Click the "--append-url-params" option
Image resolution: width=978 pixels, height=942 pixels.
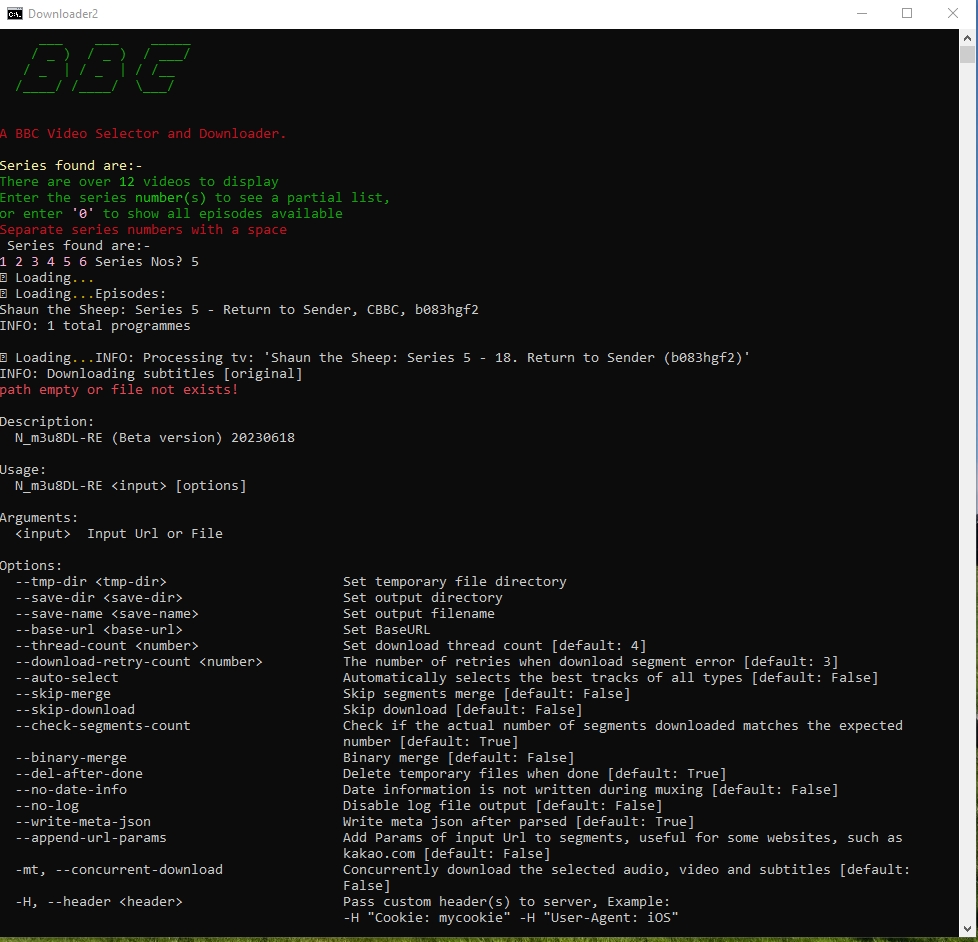91,838
